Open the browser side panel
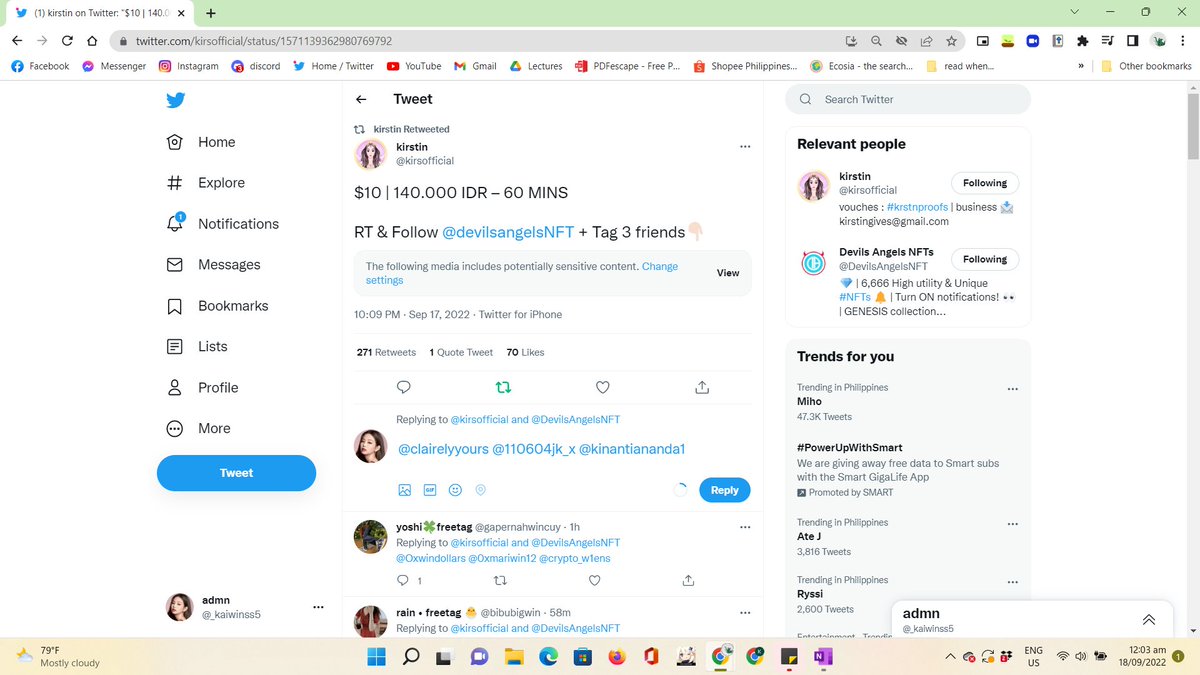The width and height of the screenshot is (1200, 675). tap(1132, 41)
